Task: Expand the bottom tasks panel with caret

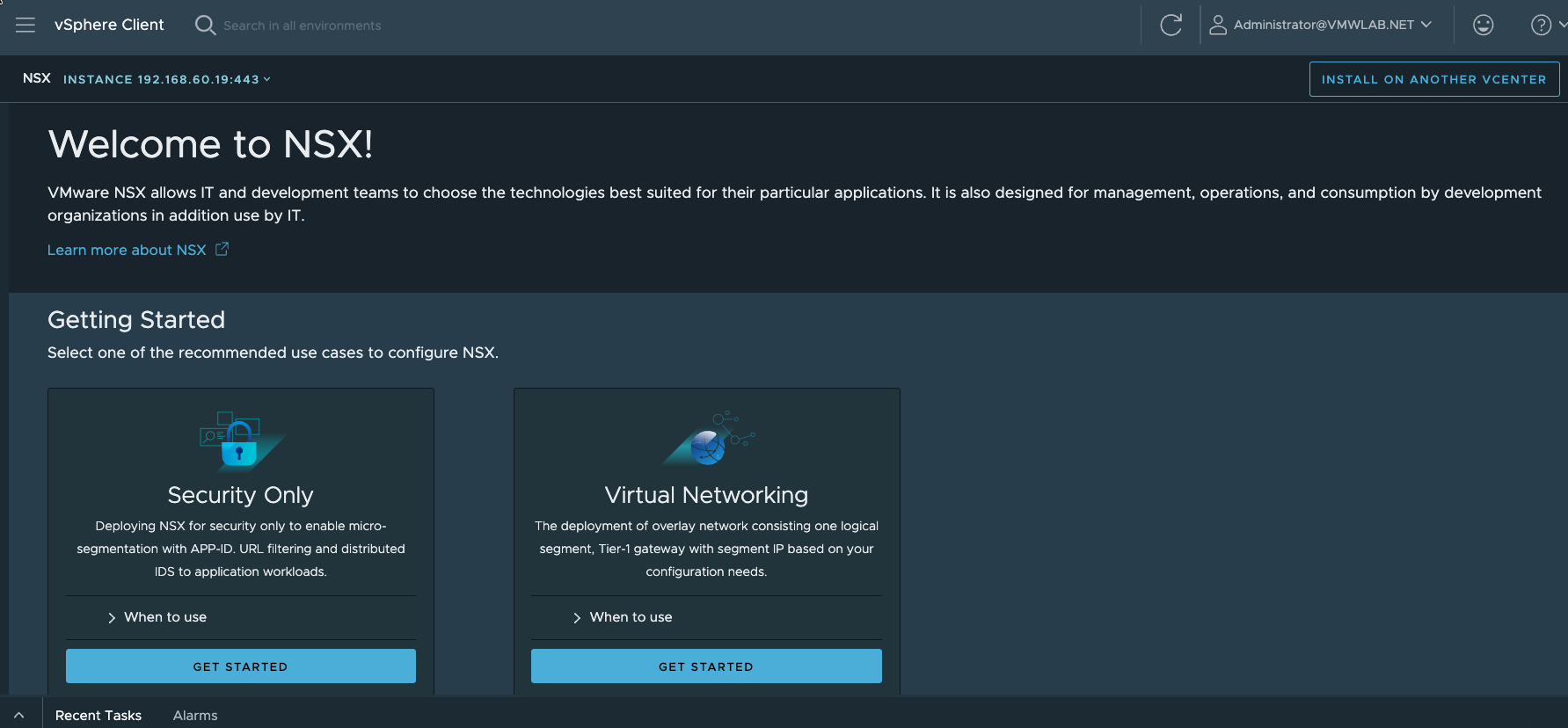Action: (x=18, y=716)
